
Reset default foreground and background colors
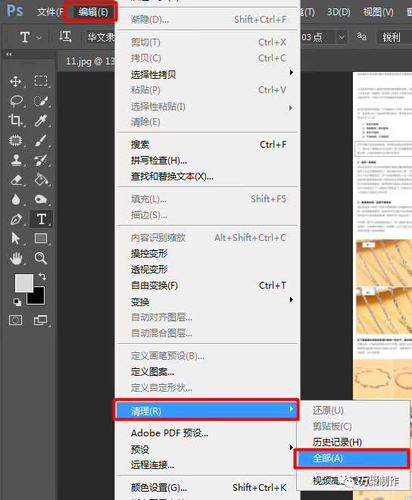[x=17, y=302]
